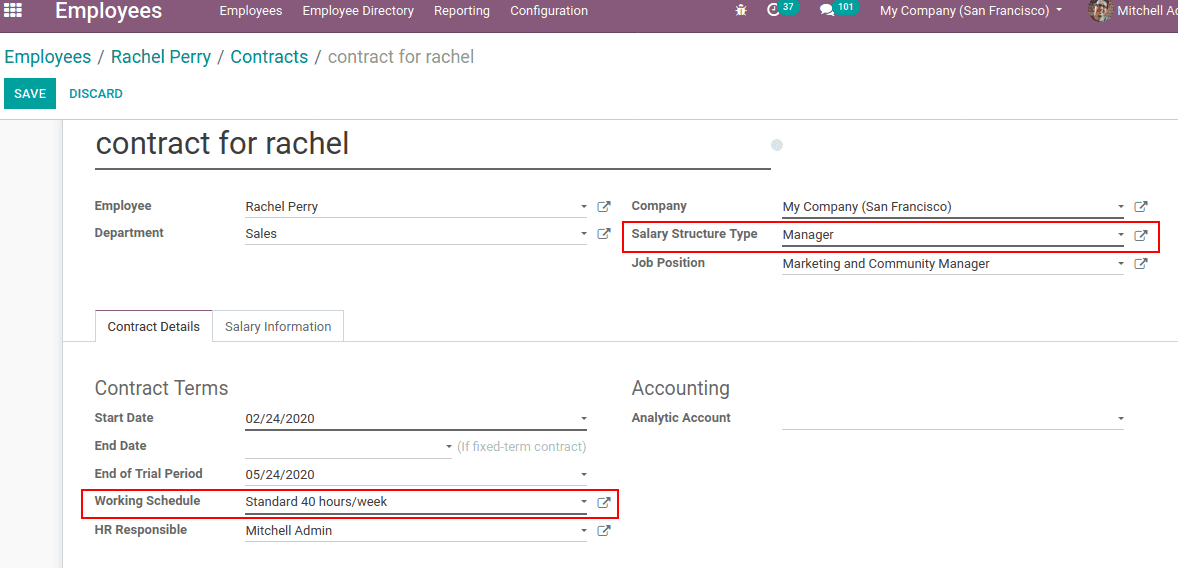Expand the HR Responsible dropdown arrow
Image resolution: width=1178 pixels, height=568 pixels.
coord(584,530)
